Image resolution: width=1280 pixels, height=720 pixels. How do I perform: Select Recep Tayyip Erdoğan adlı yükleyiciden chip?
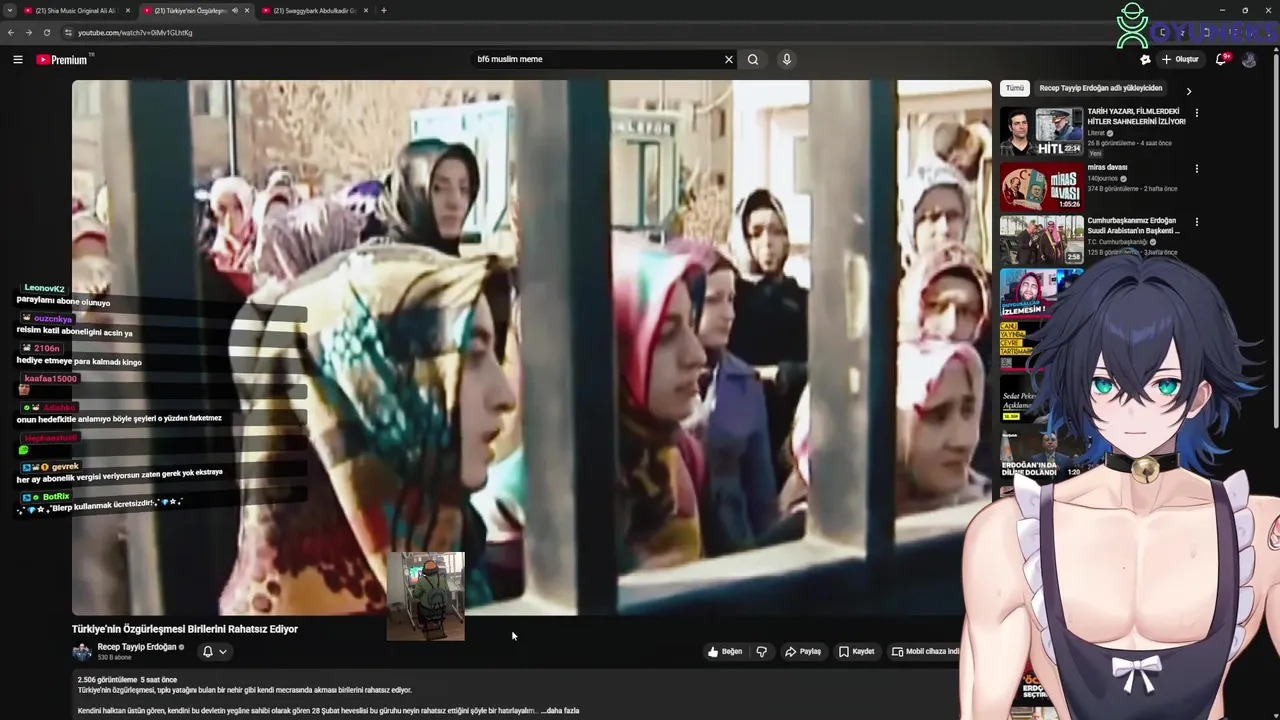(x=1100, y=88)
